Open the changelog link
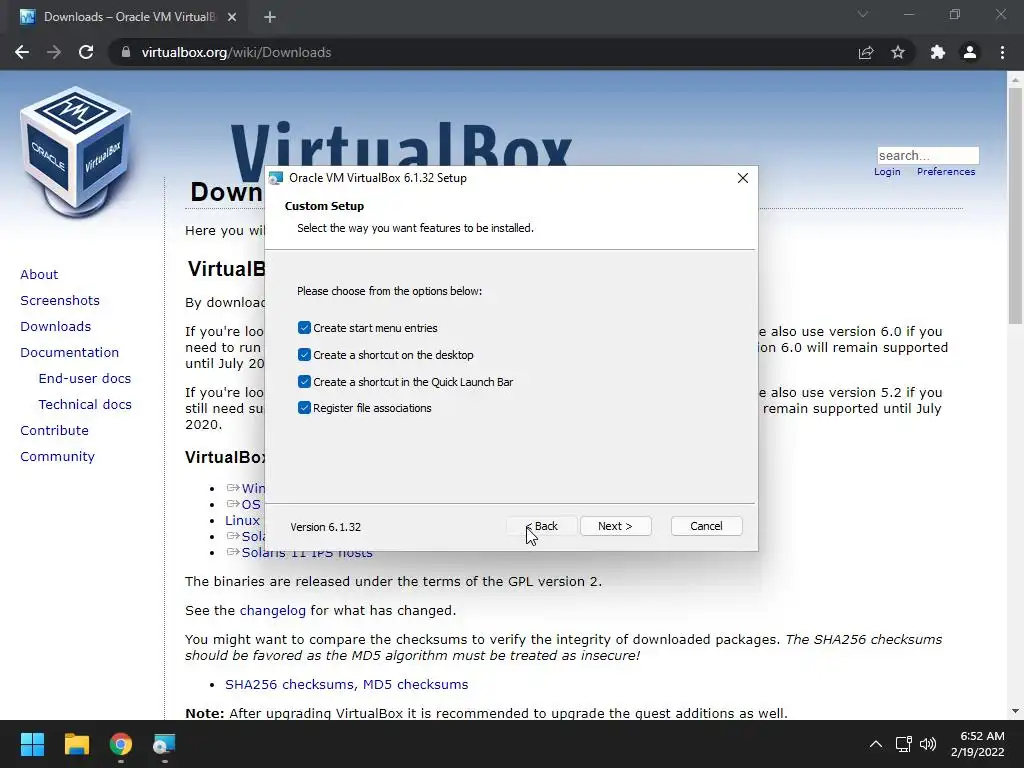 pyautogui.click(x=273, y=611)
